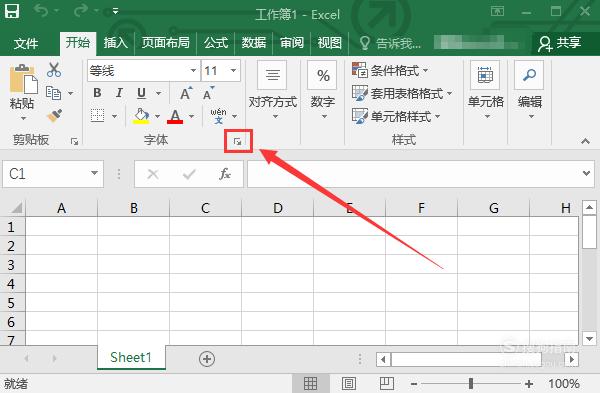Image resolution: width=600 pixels, height=393 pixels.
Task: Open the 单元格 cells group
Action: (x=486, y=91)
